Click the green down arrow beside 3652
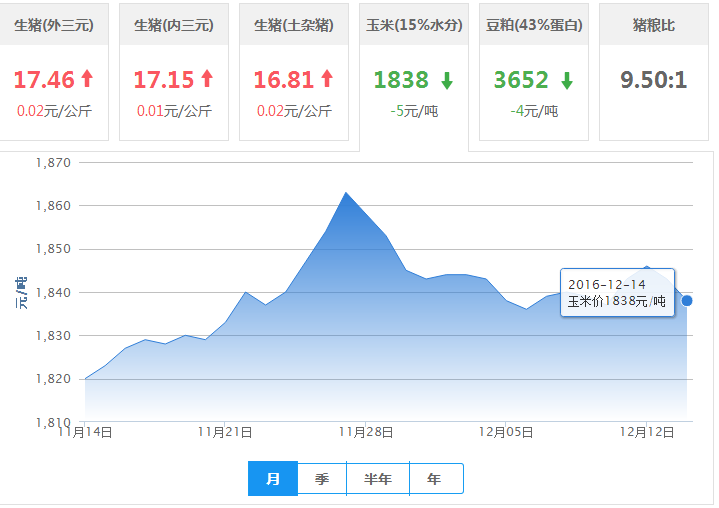719x508 pixels. click(x=567, y=81)
